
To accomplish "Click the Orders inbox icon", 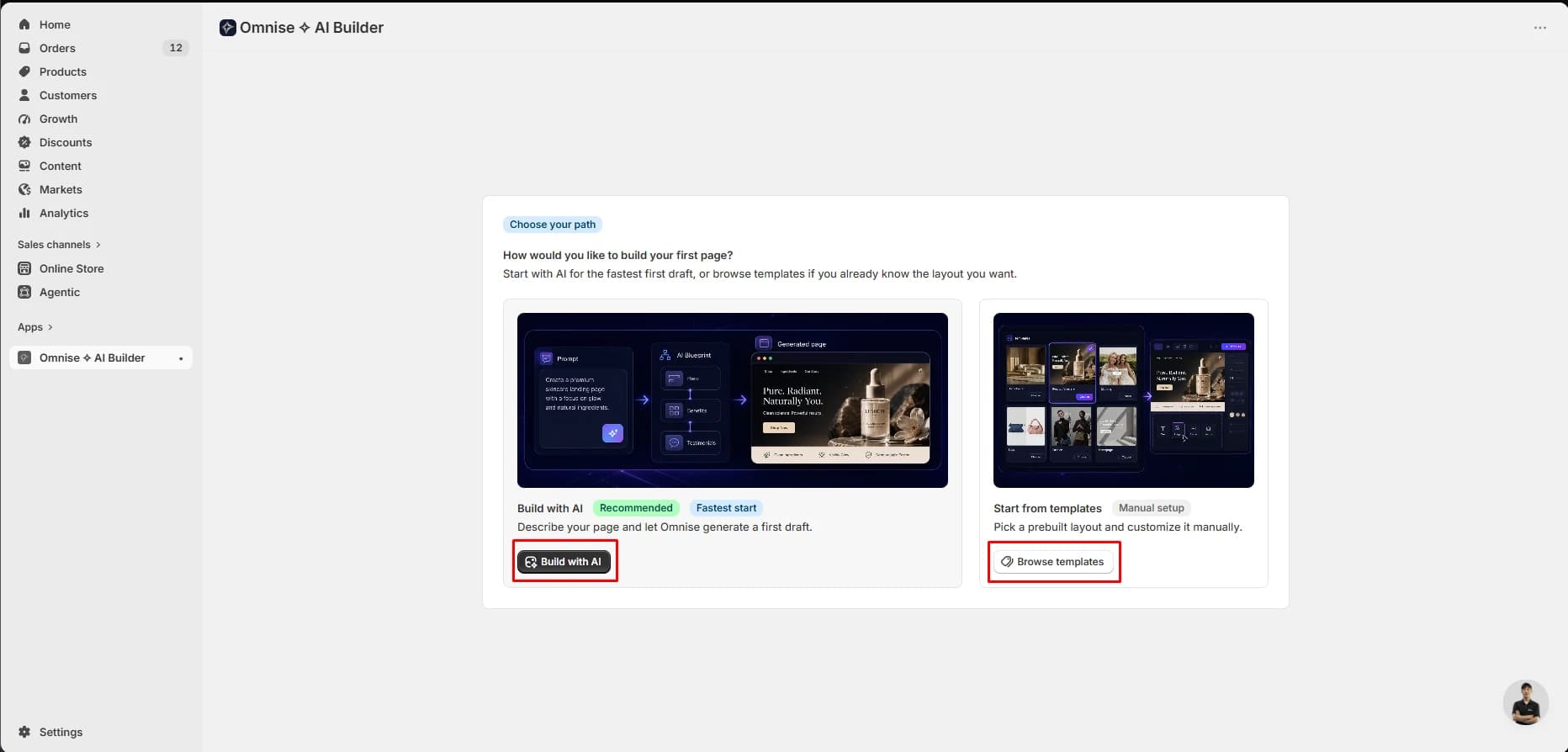I will point(24,48).
